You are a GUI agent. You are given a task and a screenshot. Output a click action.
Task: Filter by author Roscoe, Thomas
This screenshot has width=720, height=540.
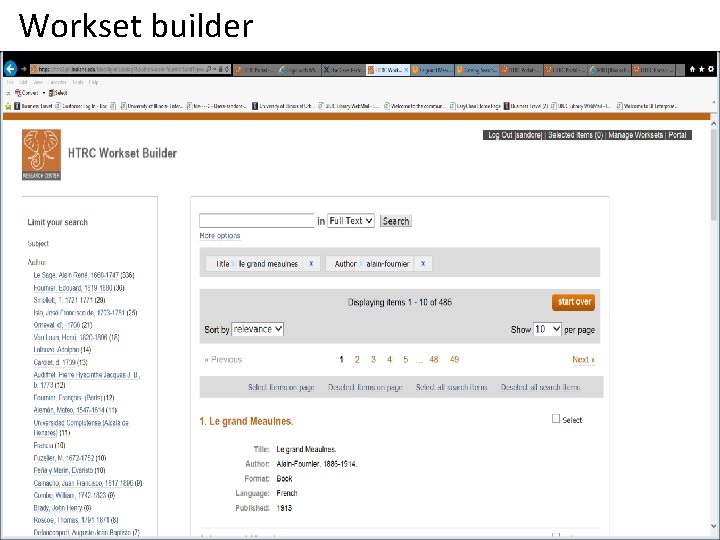point(72,520)
